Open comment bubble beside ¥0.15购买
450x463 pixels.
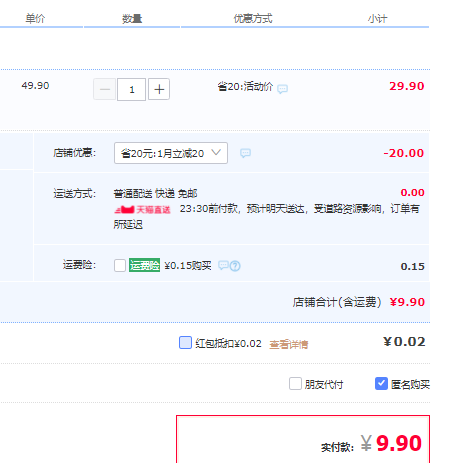pyautogui.click(x=223, y=265)
